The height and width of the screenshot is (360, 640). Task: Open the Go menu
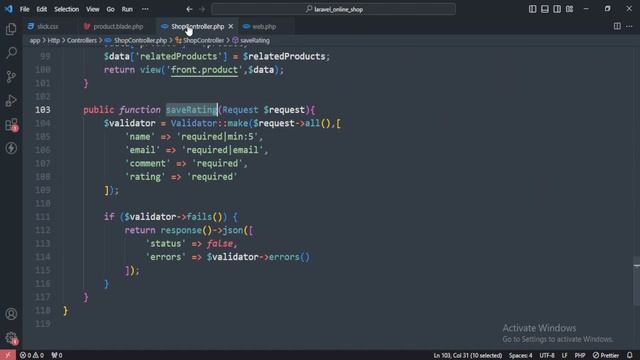coord(110,9)
